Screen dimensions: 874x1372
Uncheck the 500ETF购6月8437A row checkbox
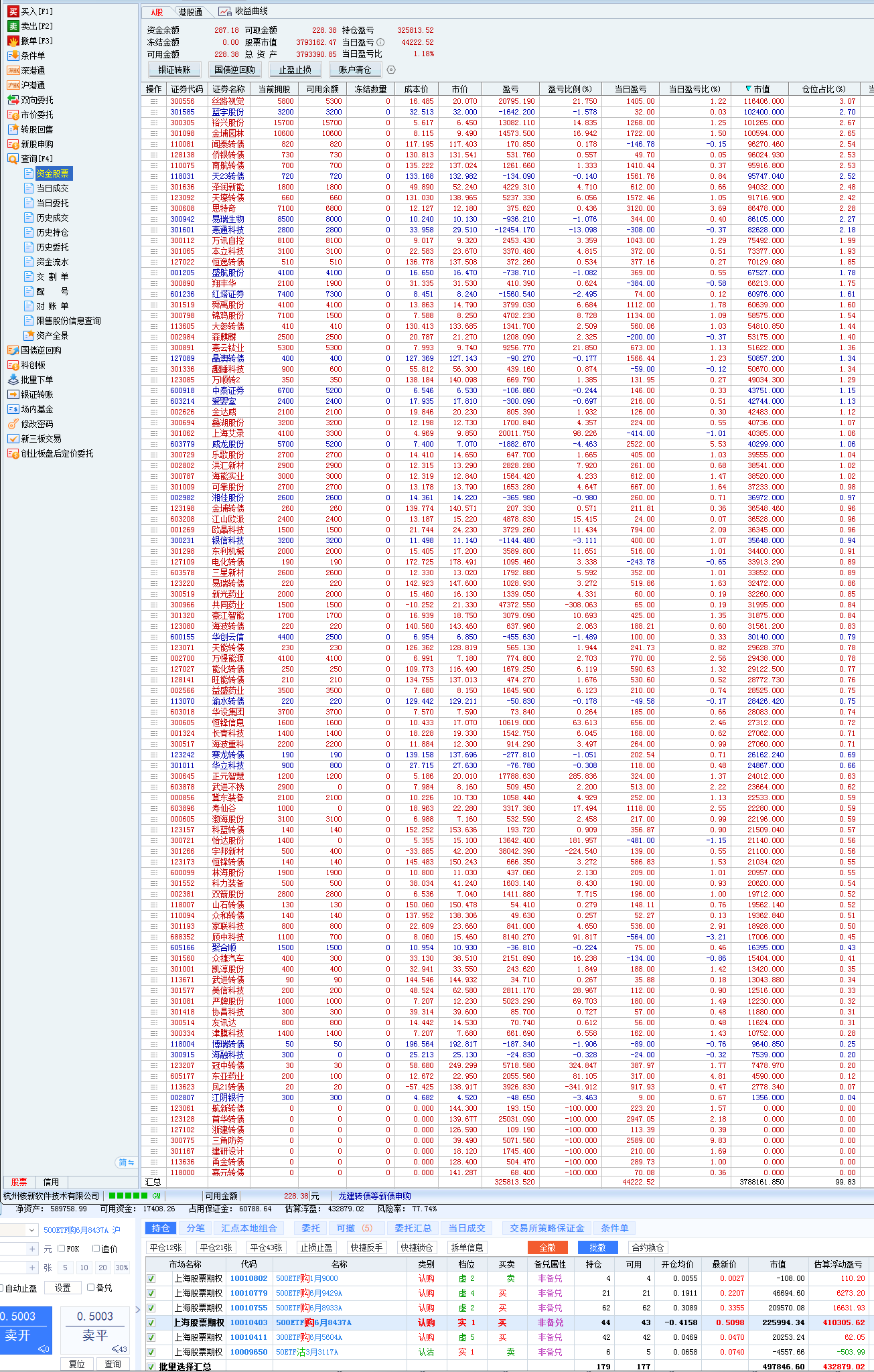point(151,1322)
